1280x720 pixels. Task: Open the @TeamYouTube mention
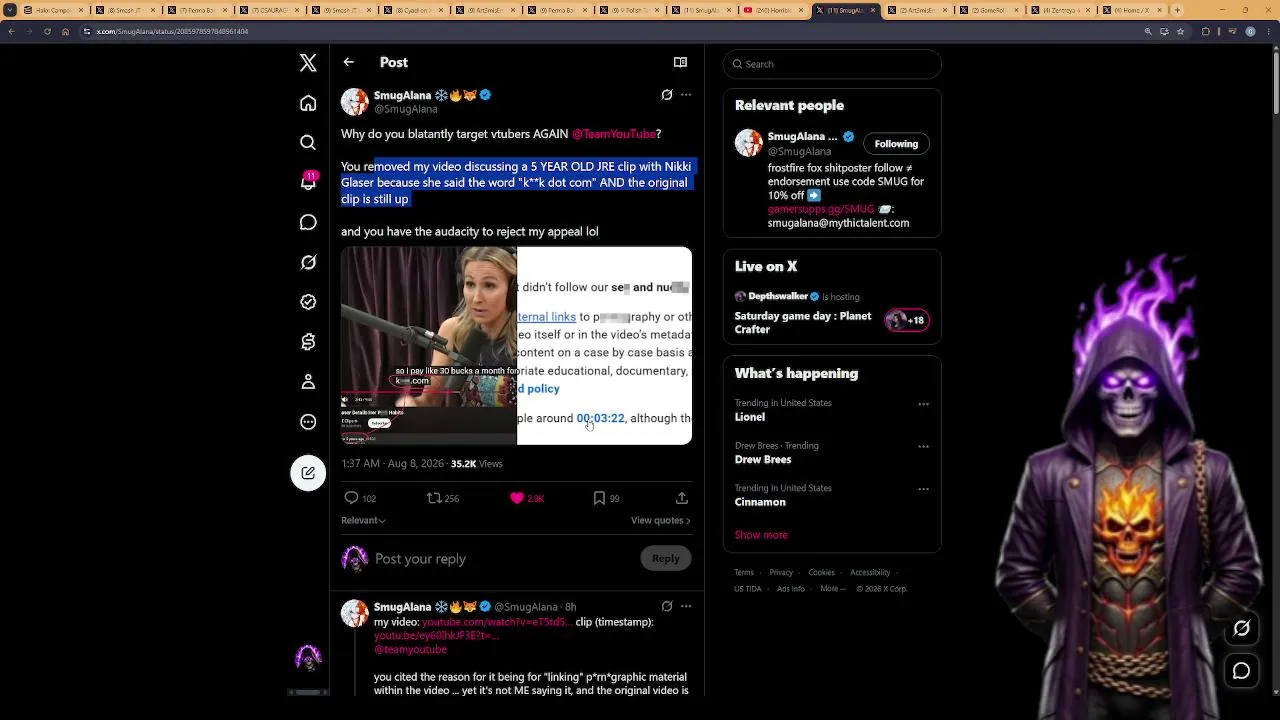[x=614, y=134]
